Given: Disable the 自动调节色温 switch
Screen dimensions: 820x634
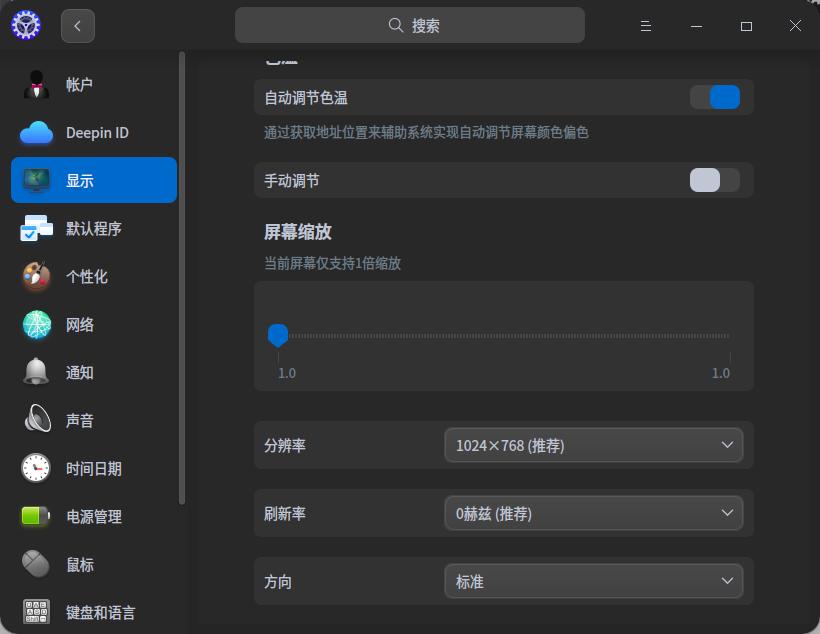Looking at the screenshot, I should pos(715,97).
